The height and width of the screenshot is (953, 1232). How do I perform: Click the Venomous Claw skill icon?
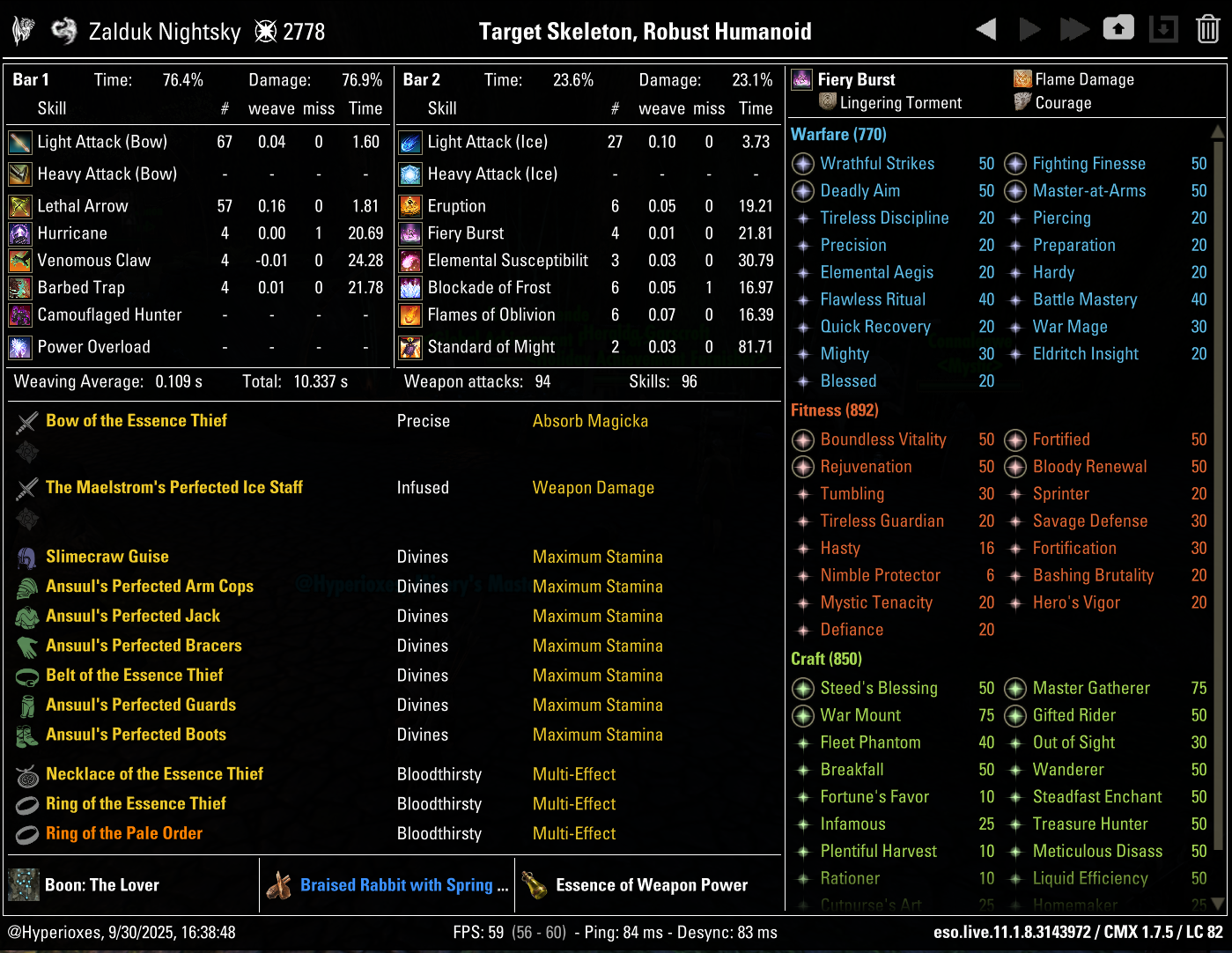20,261
